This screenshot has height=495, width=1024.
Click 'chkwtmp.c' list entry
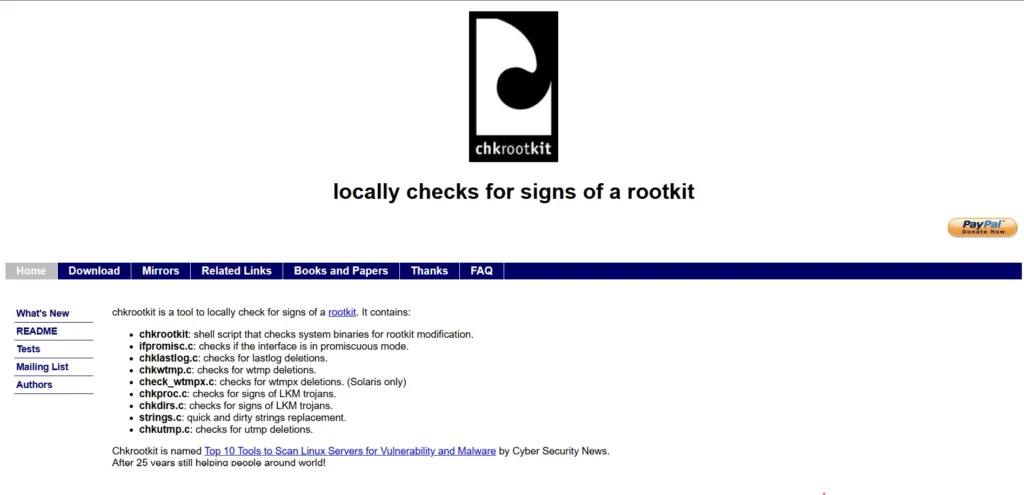[227, 370]
